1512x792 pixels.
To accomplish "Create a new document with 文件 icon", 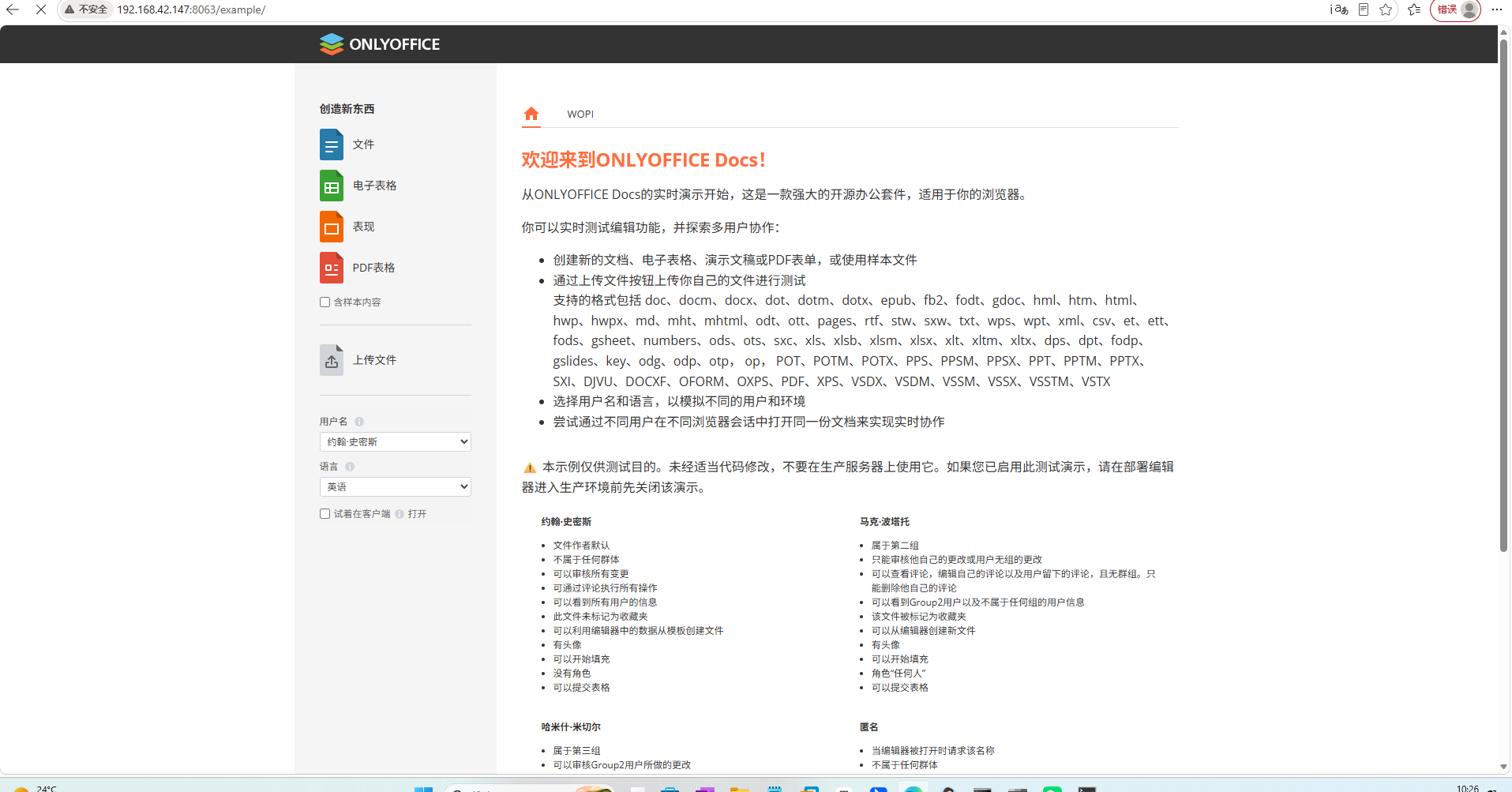I will pos(332,145).
